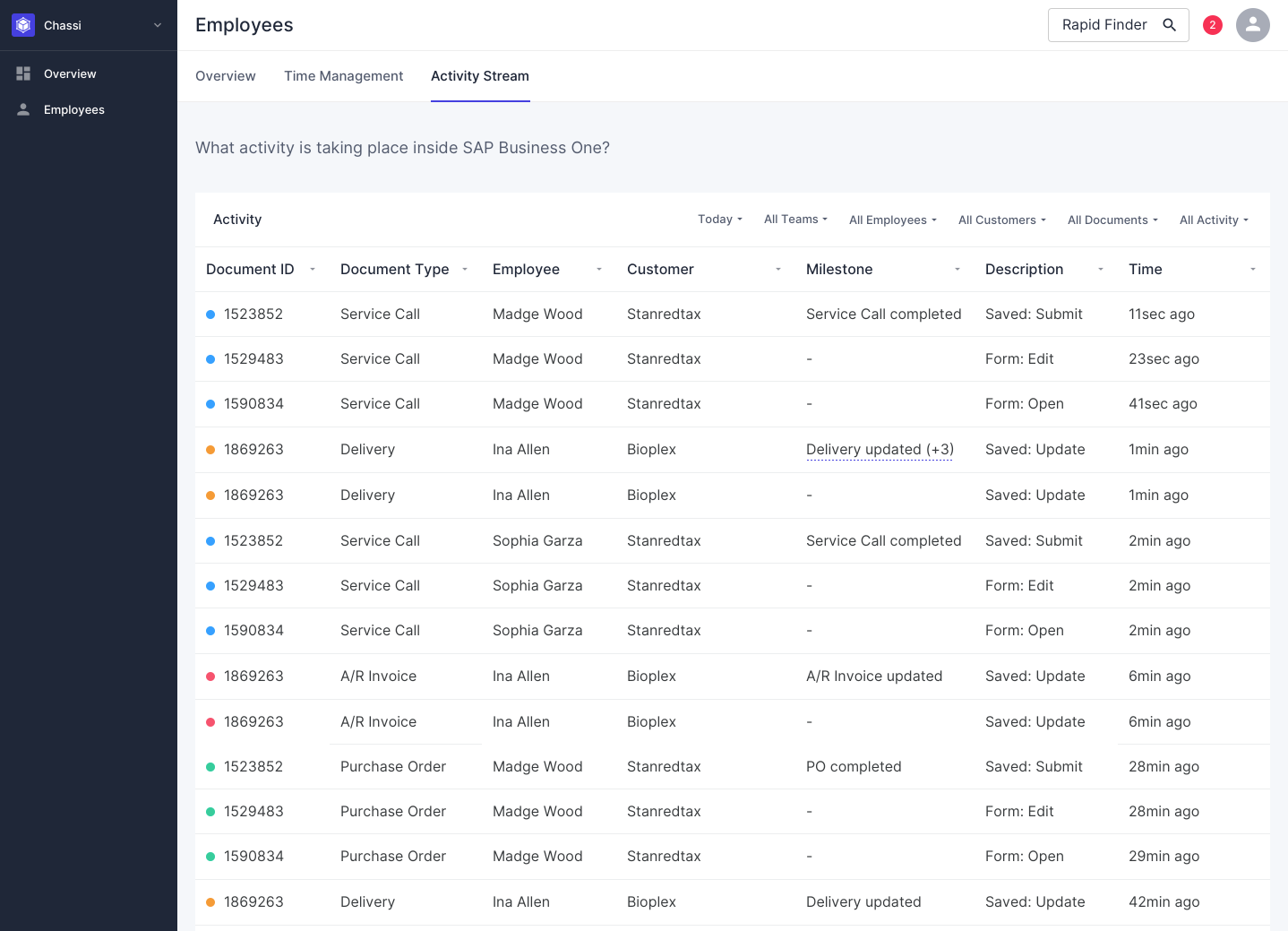Click the Overview dashboard icon in sidebar
Screen dimensions: 1288x931
pyautogui.click(x=23, y=73)
